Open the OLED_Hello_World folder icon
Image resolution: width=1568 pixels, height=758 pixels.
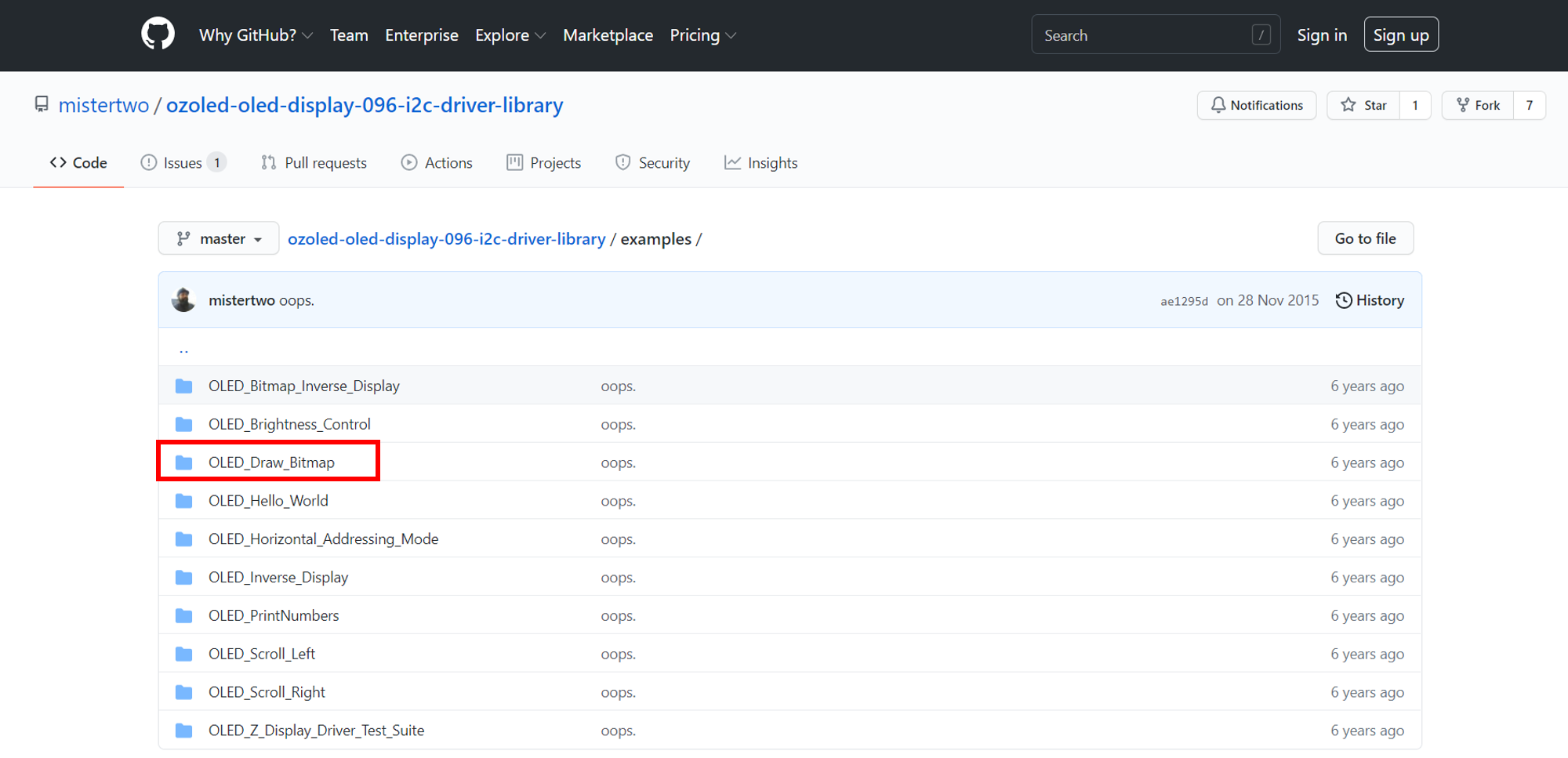pos(184,501)
